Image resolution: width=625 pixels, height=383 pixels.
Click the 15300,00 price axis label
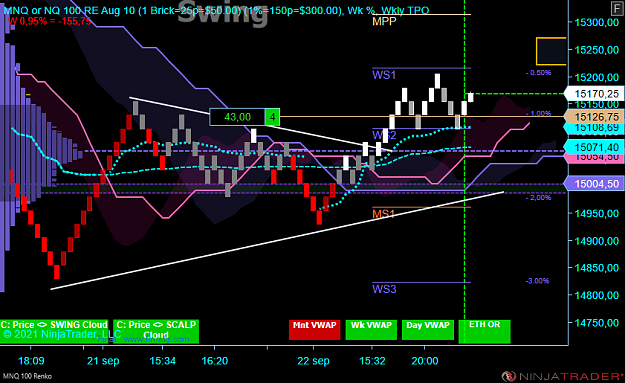pyautogui.click(x=597, y=23)
